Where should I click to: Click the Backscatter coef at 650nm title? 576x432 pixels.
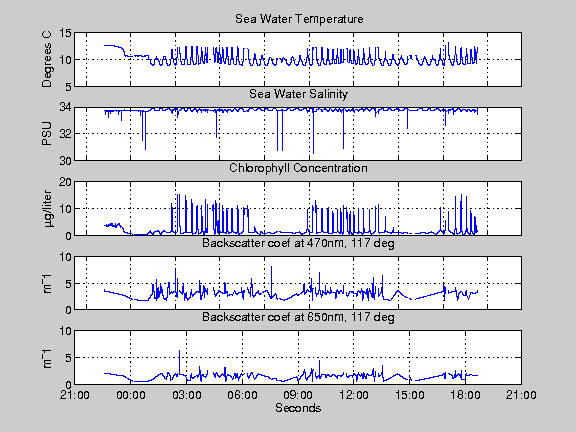298,317
